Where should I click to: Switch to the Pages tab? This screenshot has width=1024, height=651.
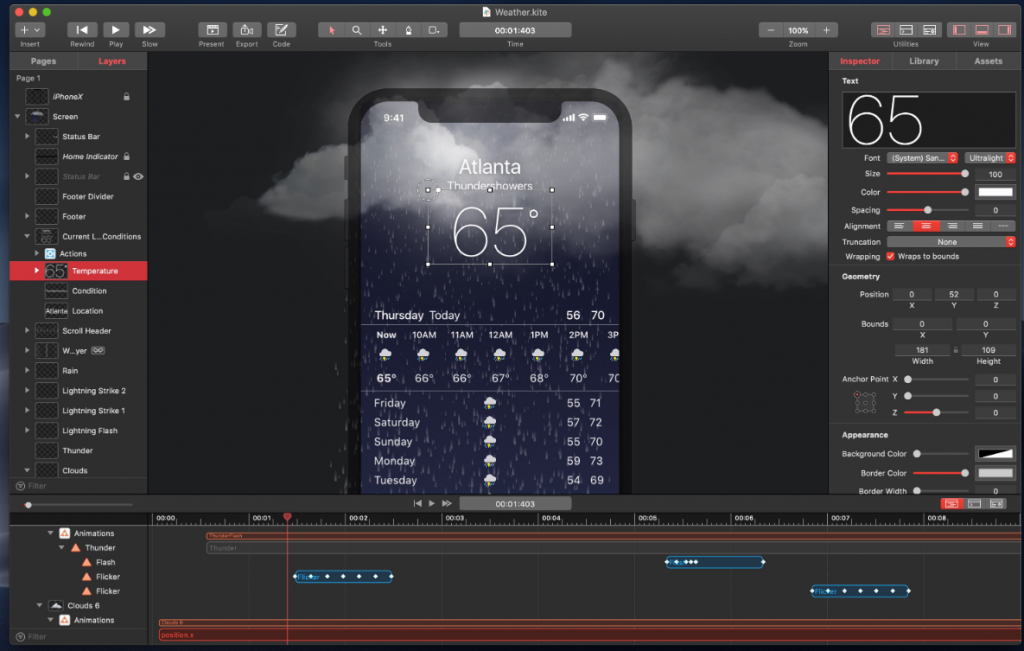pos(43,61)
